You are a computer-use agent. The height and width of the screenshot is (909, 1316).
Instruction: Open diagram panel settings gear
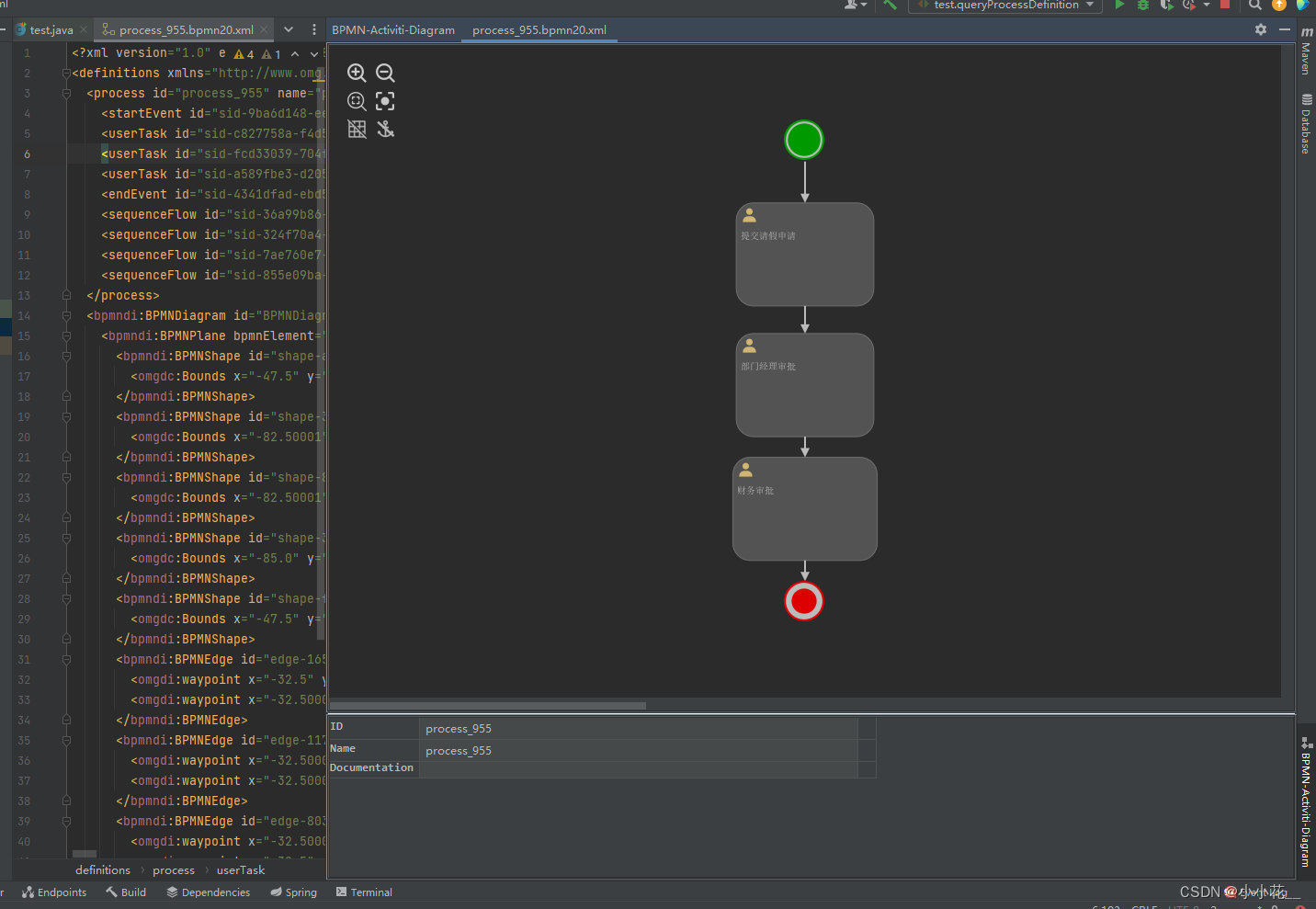point(1261,29)
